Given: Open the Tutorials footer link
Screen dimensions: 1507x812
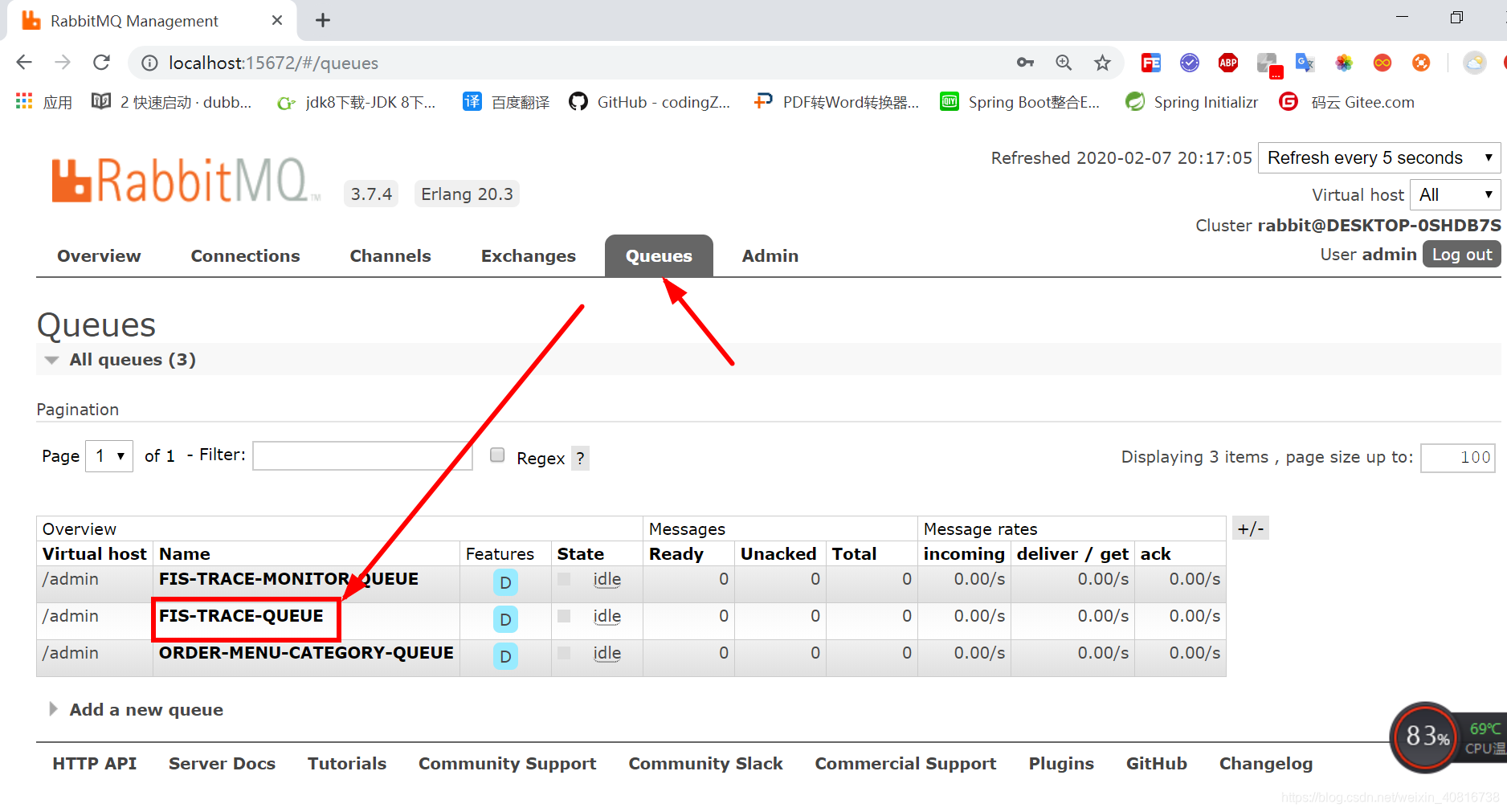Looking at the screenshot, I should coord(347,764).
